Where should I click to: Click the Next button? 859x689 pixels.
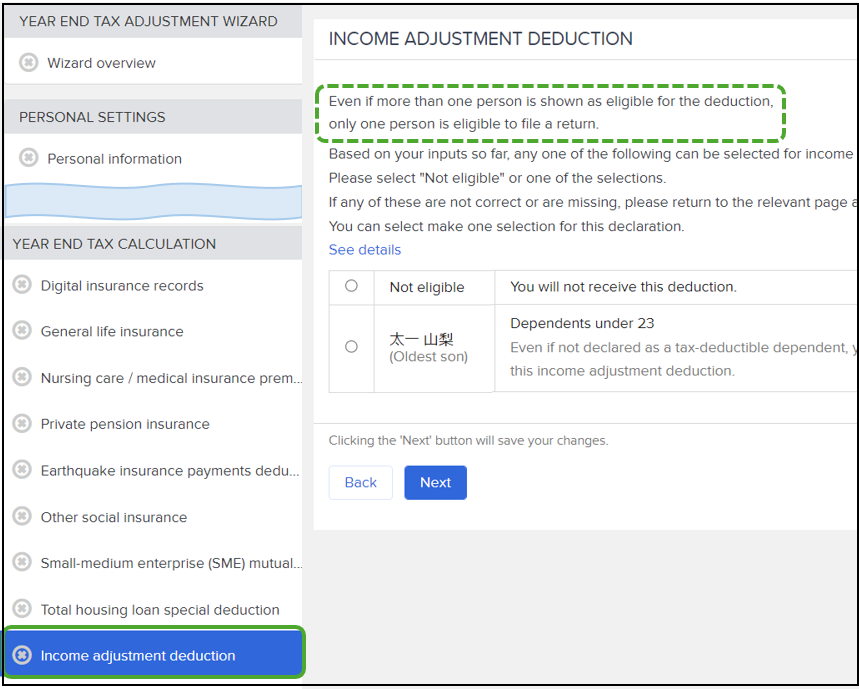436,483
